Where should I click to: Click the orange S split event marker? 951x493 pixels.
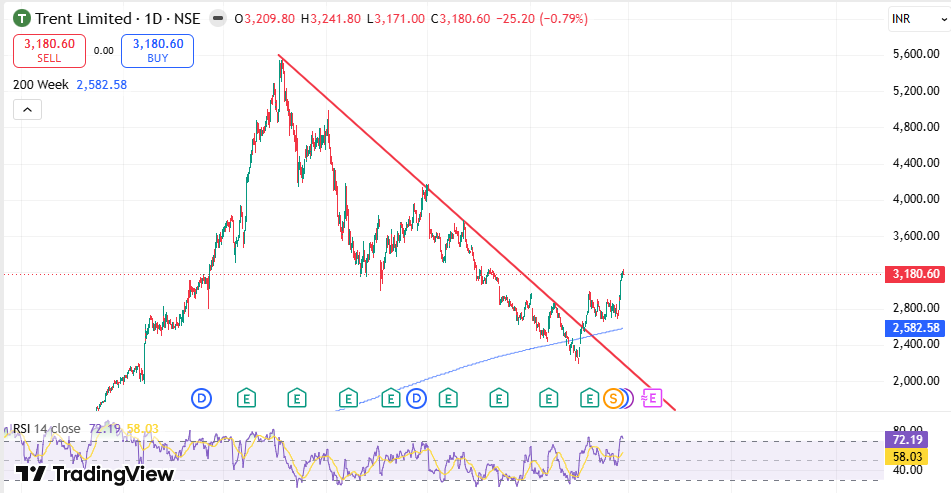613,398
